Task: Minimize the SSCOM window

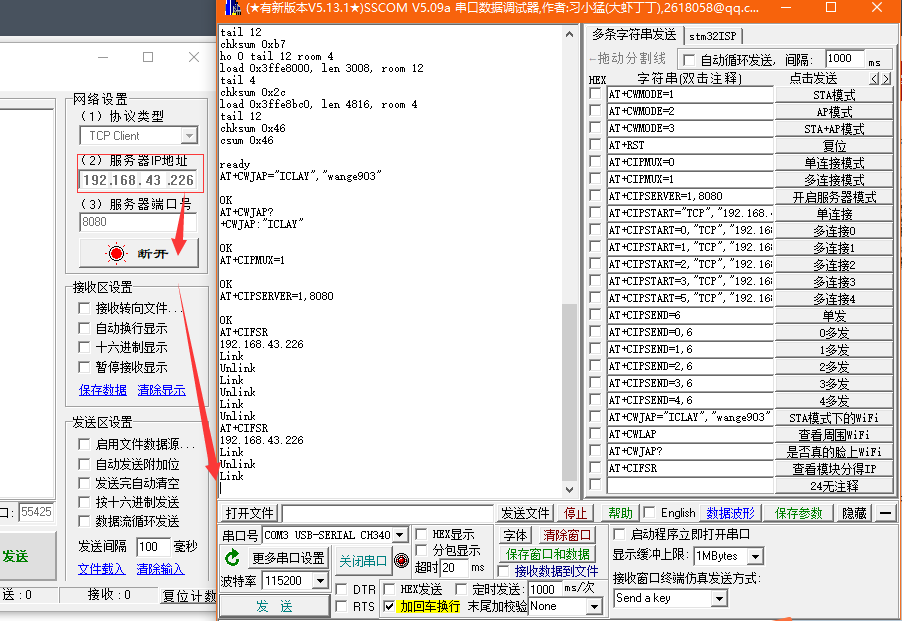Action: pyautogui.click(x=786, y=7)
